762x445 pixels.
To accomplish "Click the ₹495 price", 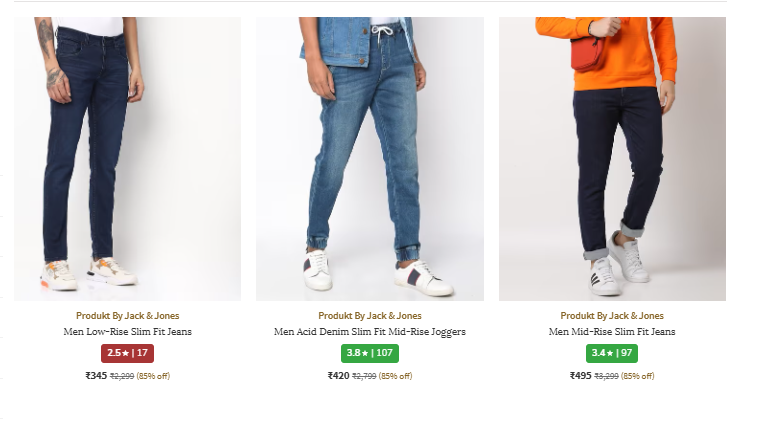I will [x=581, y=376].
